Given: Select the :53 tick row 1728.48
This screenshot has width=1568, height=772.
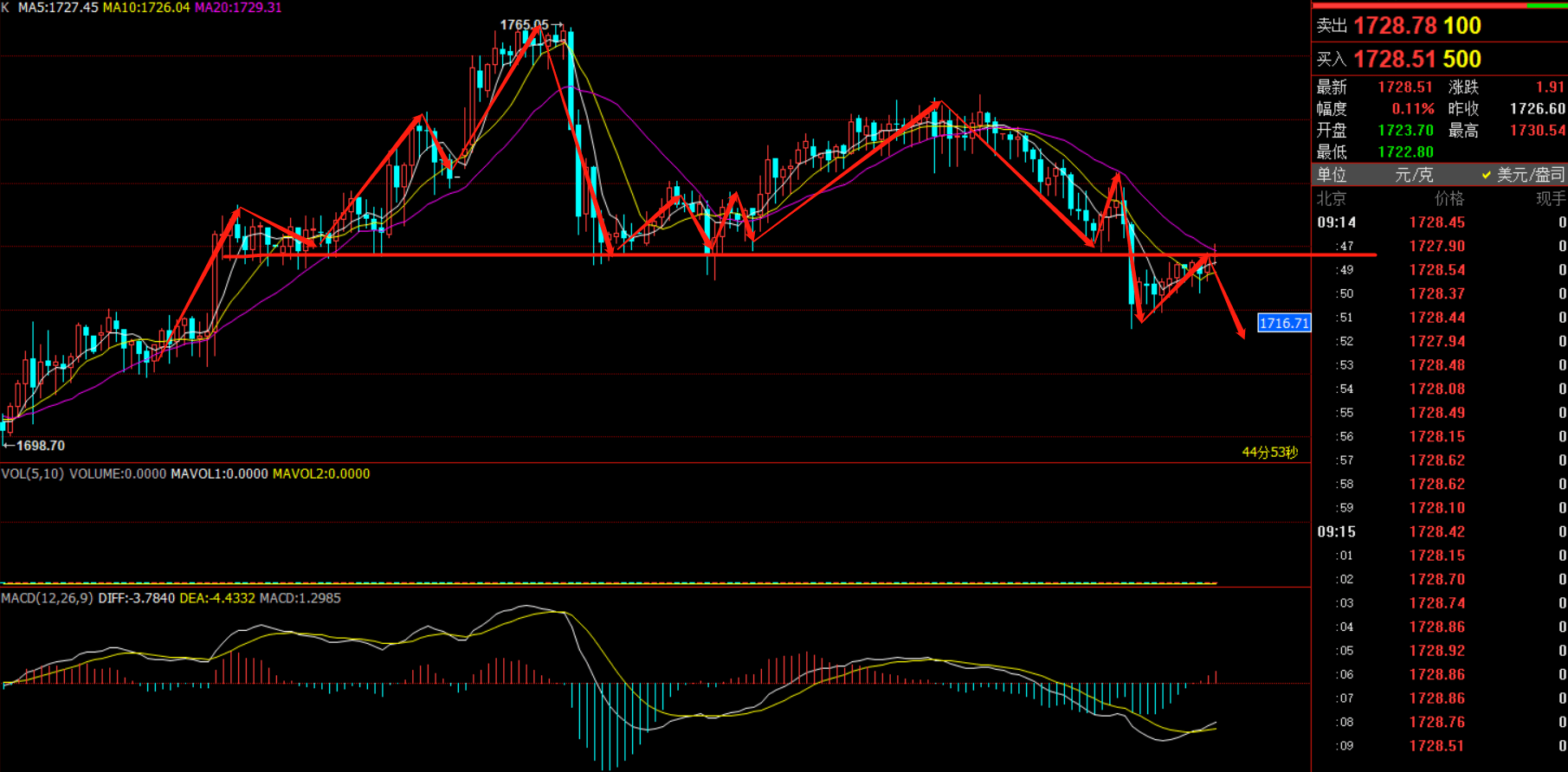Looking at the screenshot, I should click(x=1441, y=365).
